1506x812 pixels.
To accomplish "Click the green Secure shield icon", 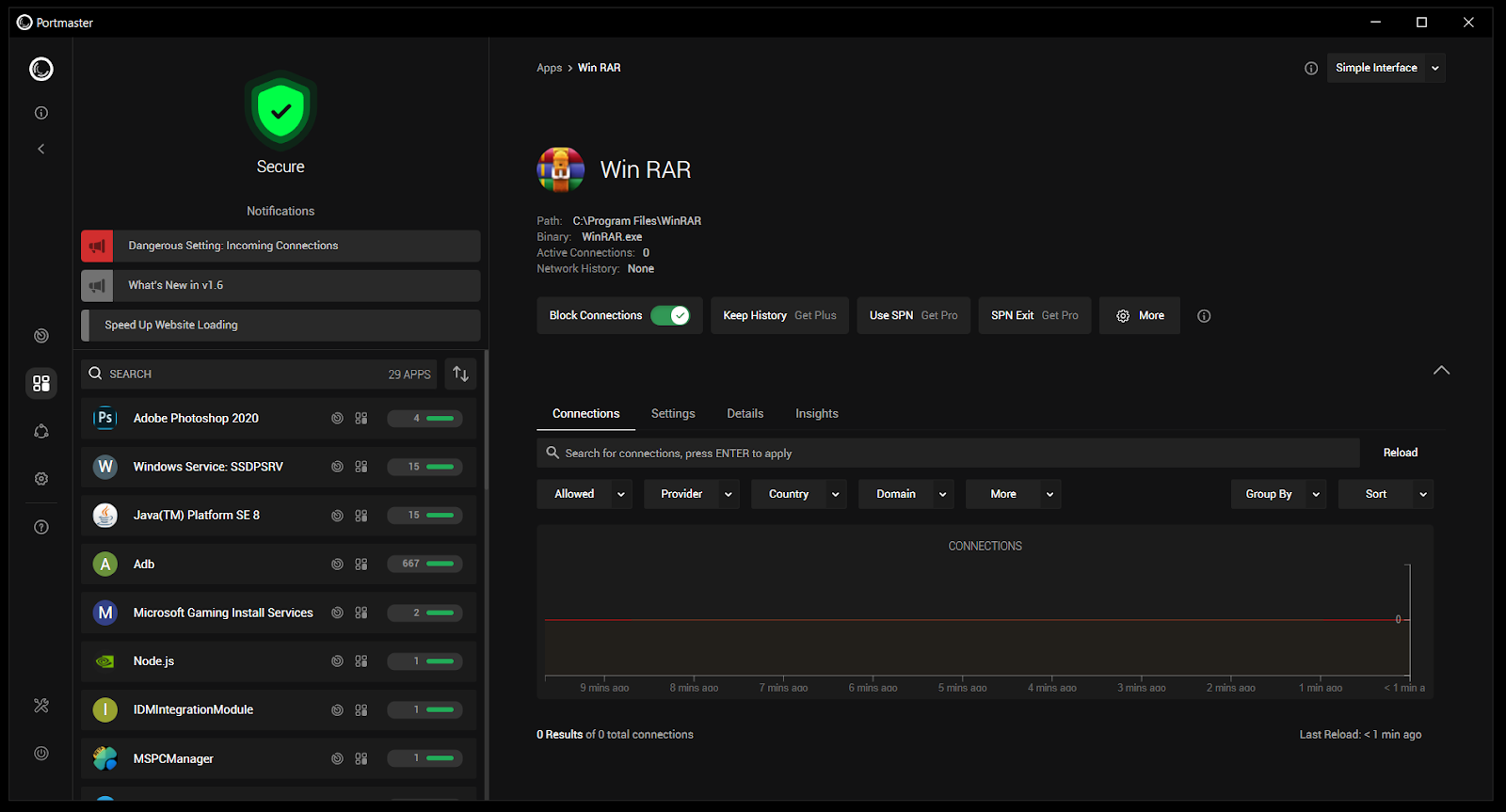I will 280,111.
